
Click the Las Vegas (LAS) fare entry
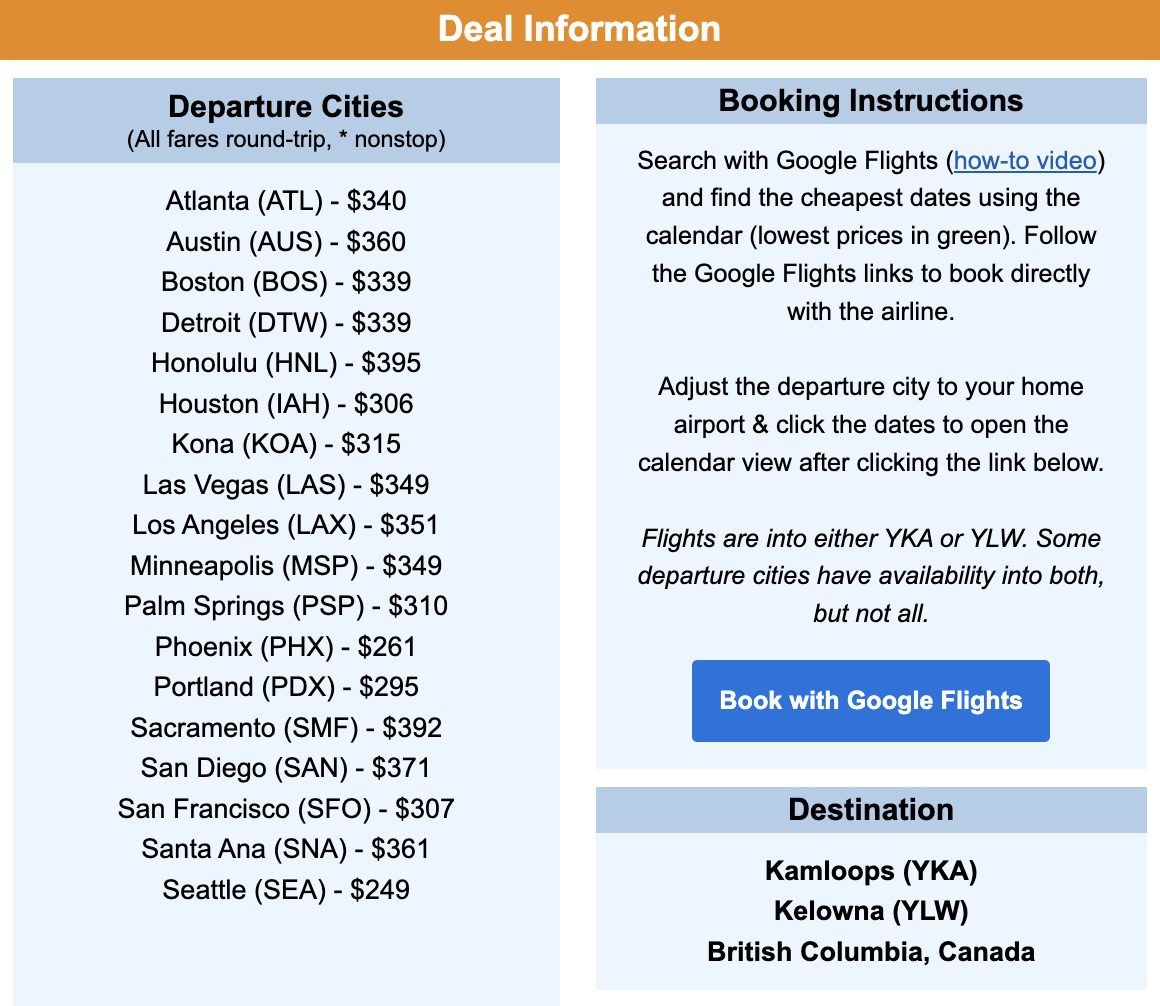point(284,484)
